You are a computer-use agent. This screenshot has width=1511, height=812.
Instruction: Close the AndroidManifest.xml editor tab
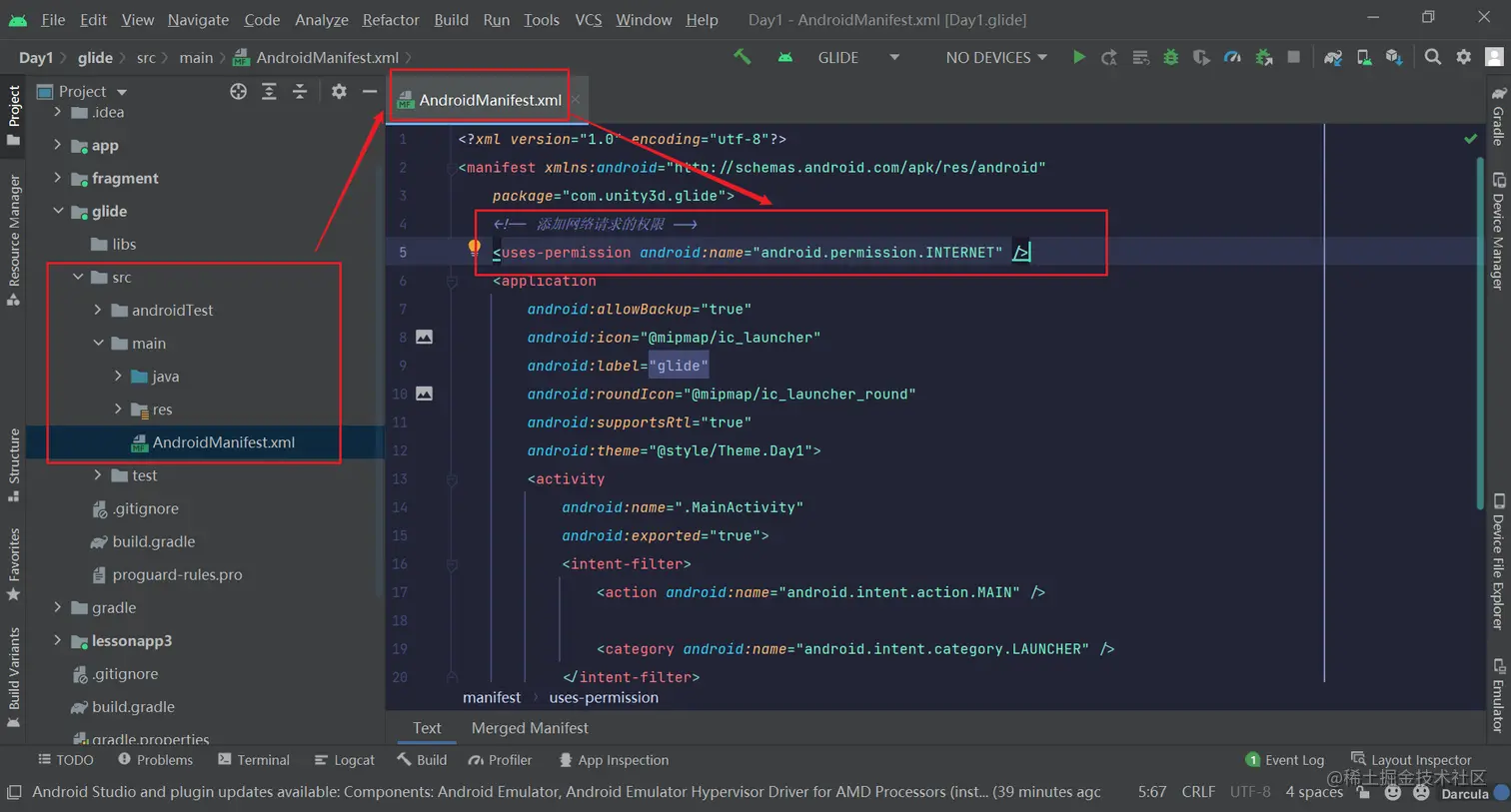point(576,100)
